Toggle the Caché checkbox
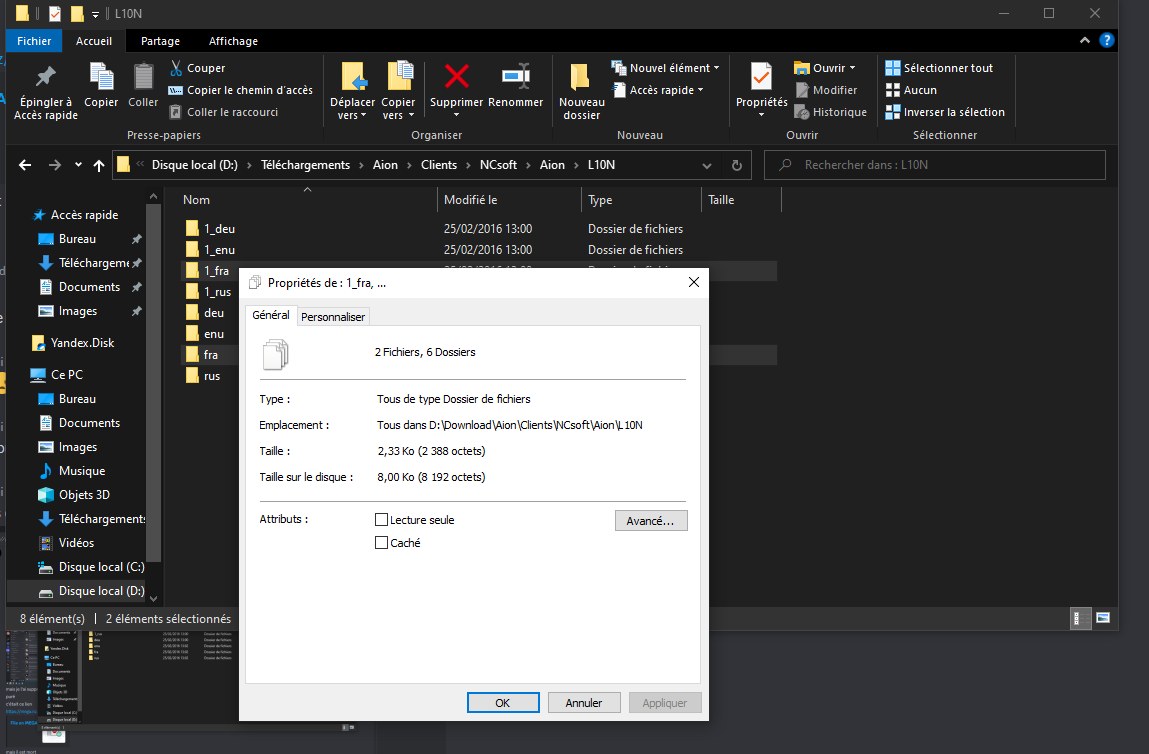 (x=381, y=543)
